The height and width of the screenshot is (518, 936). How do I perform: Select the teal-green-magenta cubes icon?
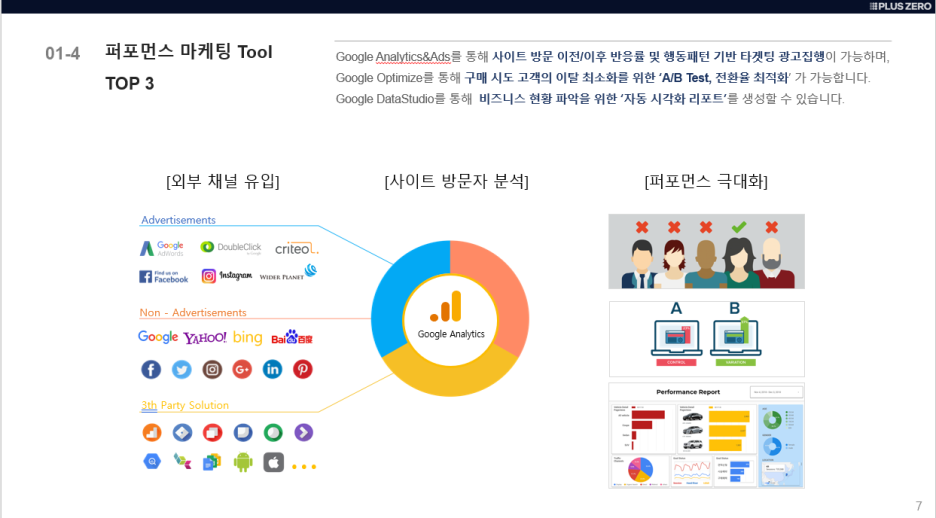pyautogui.click(x=182, y=461)
